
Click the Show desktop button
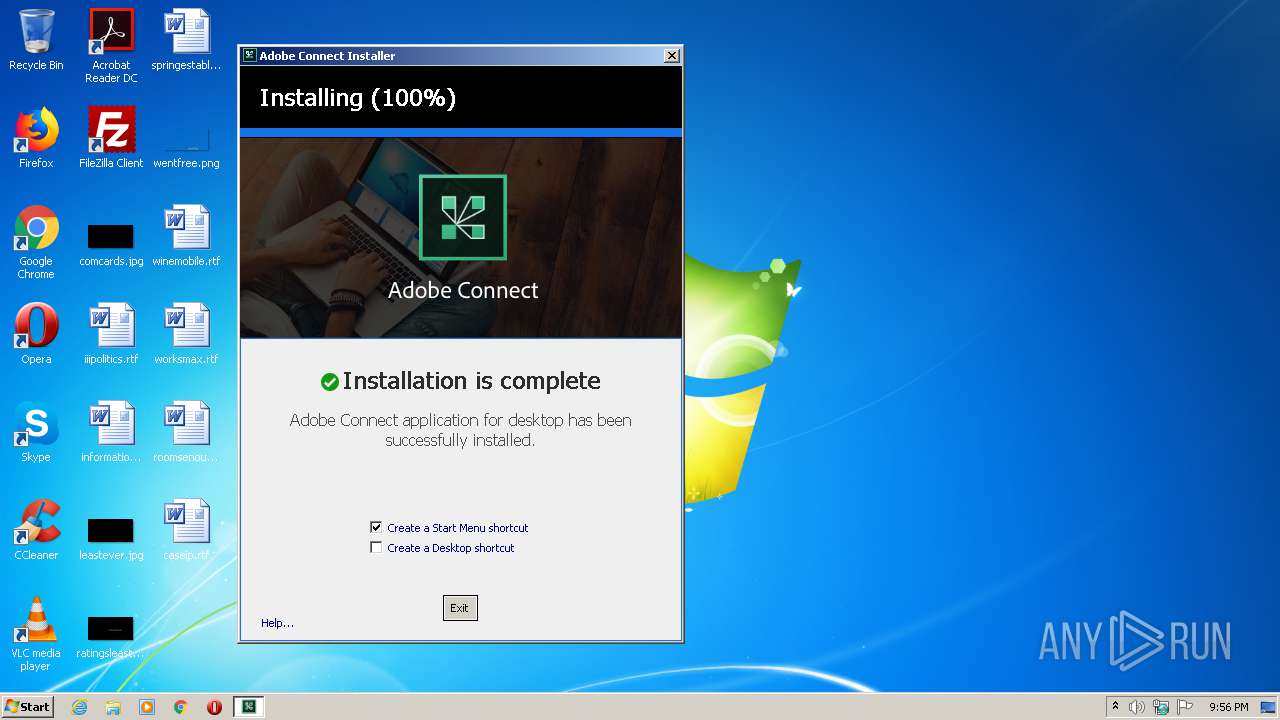pyautogui.click(x=1269, y=707)
